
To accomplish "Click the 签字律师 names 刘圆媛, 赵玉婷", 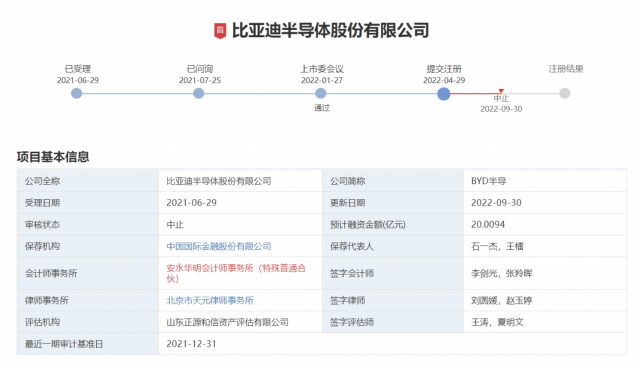I will 502,301.
